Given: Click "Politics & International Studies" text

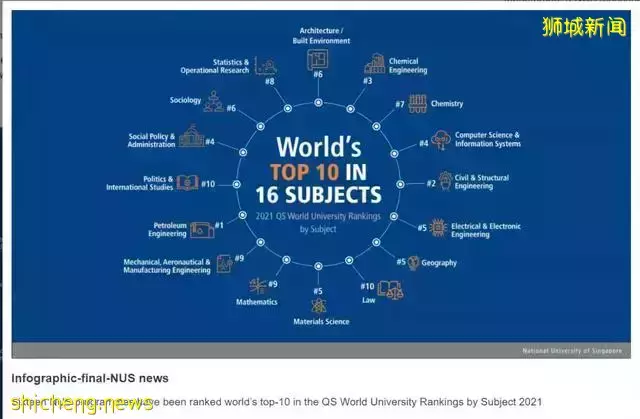Looking at the screenshot, I should click(140, 183).
